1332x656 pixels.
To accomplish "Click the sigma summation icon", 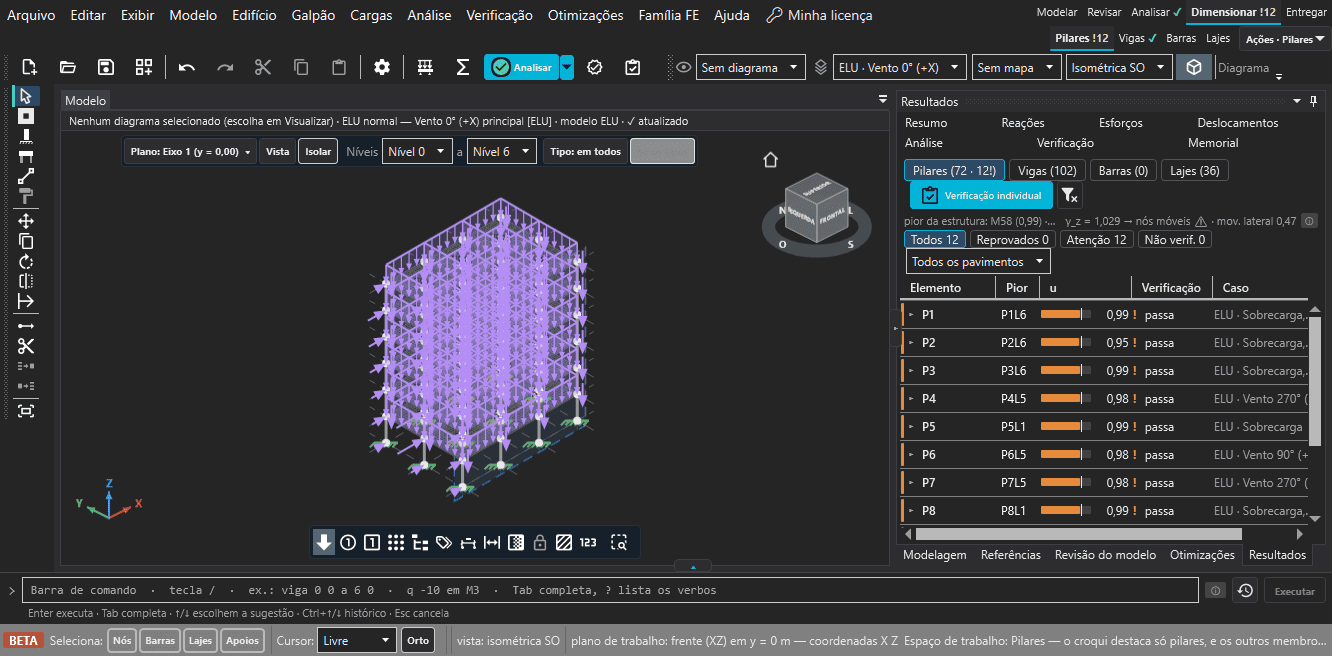I will click(463, 67).
